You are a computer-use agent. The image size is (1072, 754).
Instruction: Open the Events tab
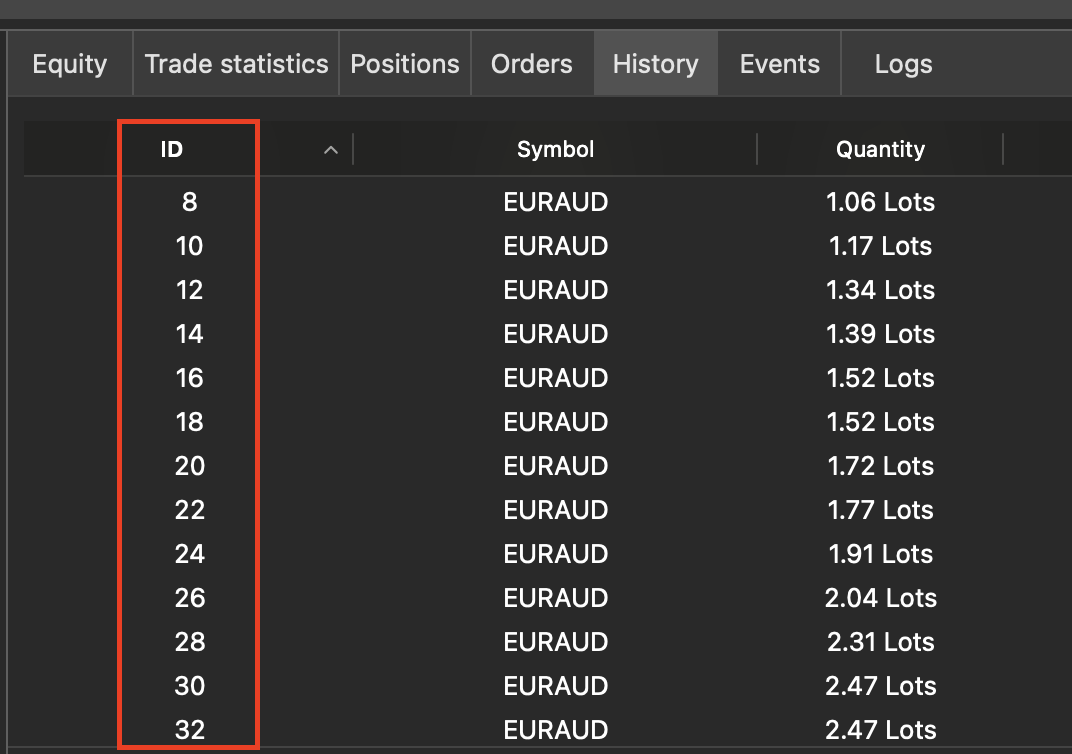pos(779,64)
